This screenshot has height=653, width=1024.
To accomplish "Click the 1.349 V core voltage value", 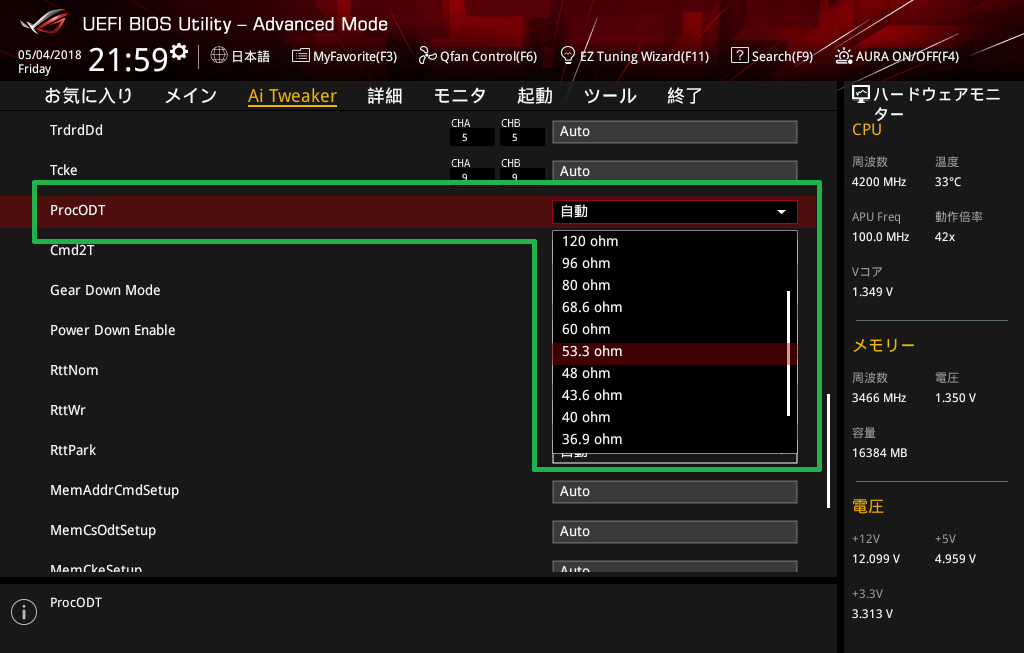I will pos(872,292).
